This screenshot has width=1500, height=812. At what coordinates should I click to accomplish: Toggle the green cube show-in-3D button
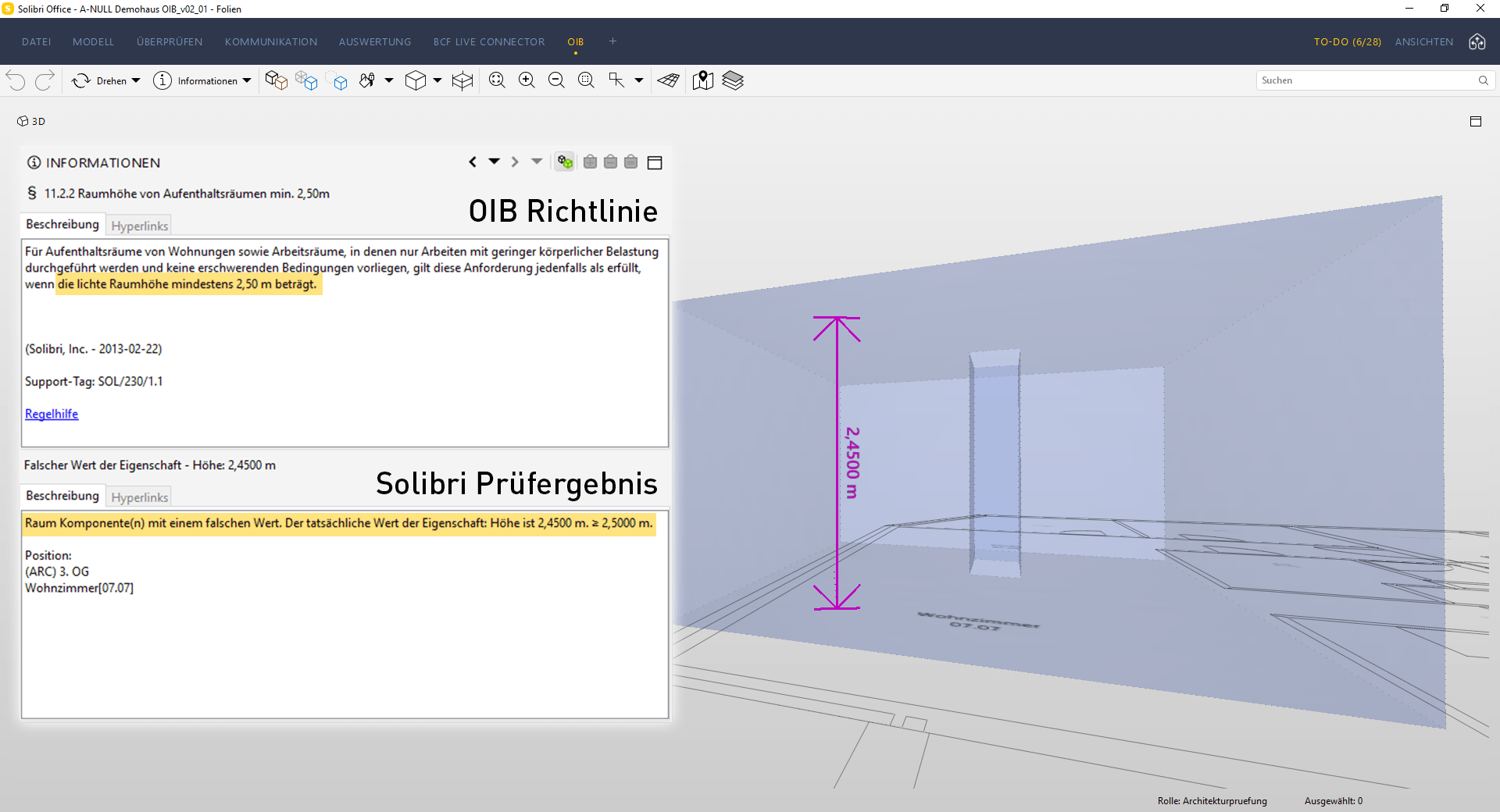(x=565, y=162)
